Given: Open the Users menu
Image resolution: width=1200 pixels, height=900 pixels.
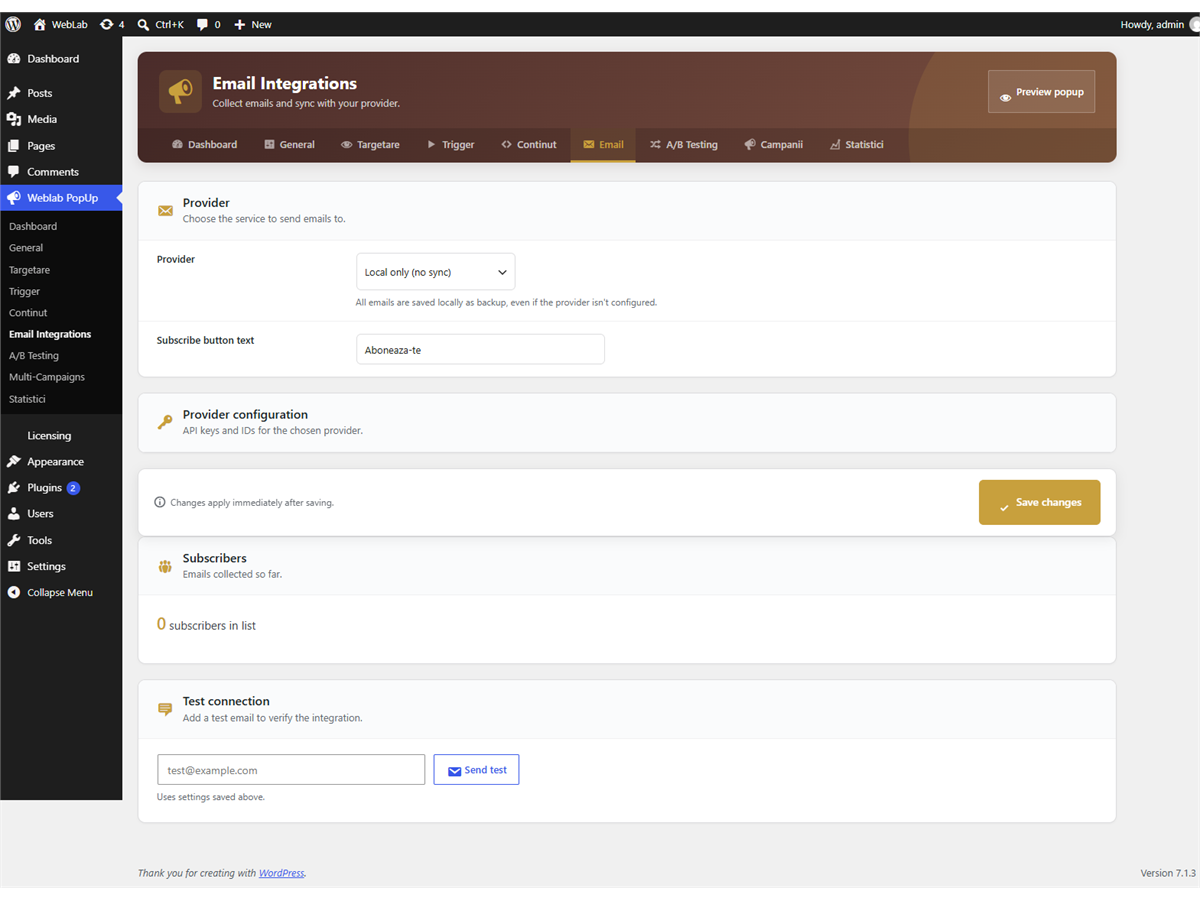Looking at the screenshot, I should pos(61,514).
